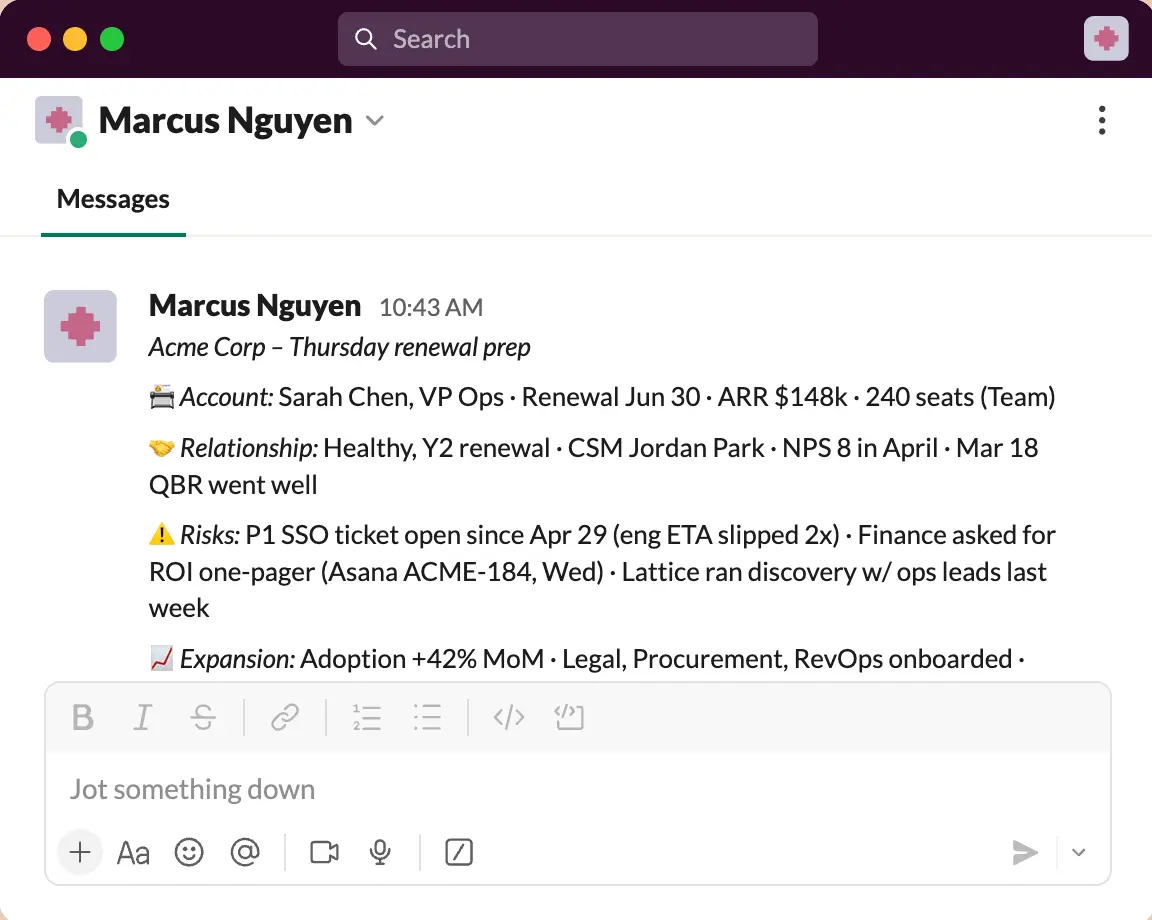Toggle bold formatting in composer
Screen dimensions: 1152x920
point(83,717)
